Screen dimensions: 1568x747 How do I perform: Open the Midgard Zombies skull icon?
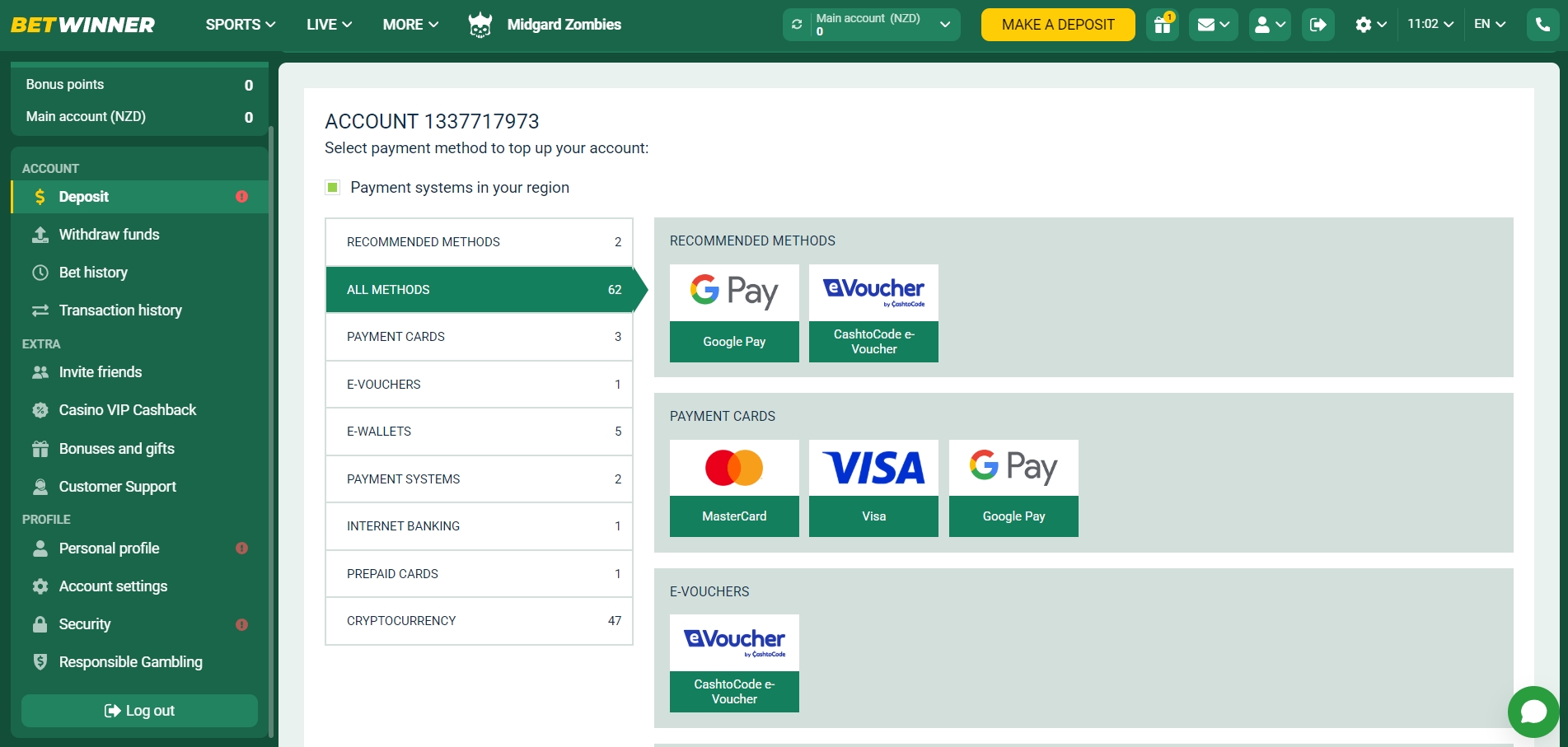pos(480,25)
